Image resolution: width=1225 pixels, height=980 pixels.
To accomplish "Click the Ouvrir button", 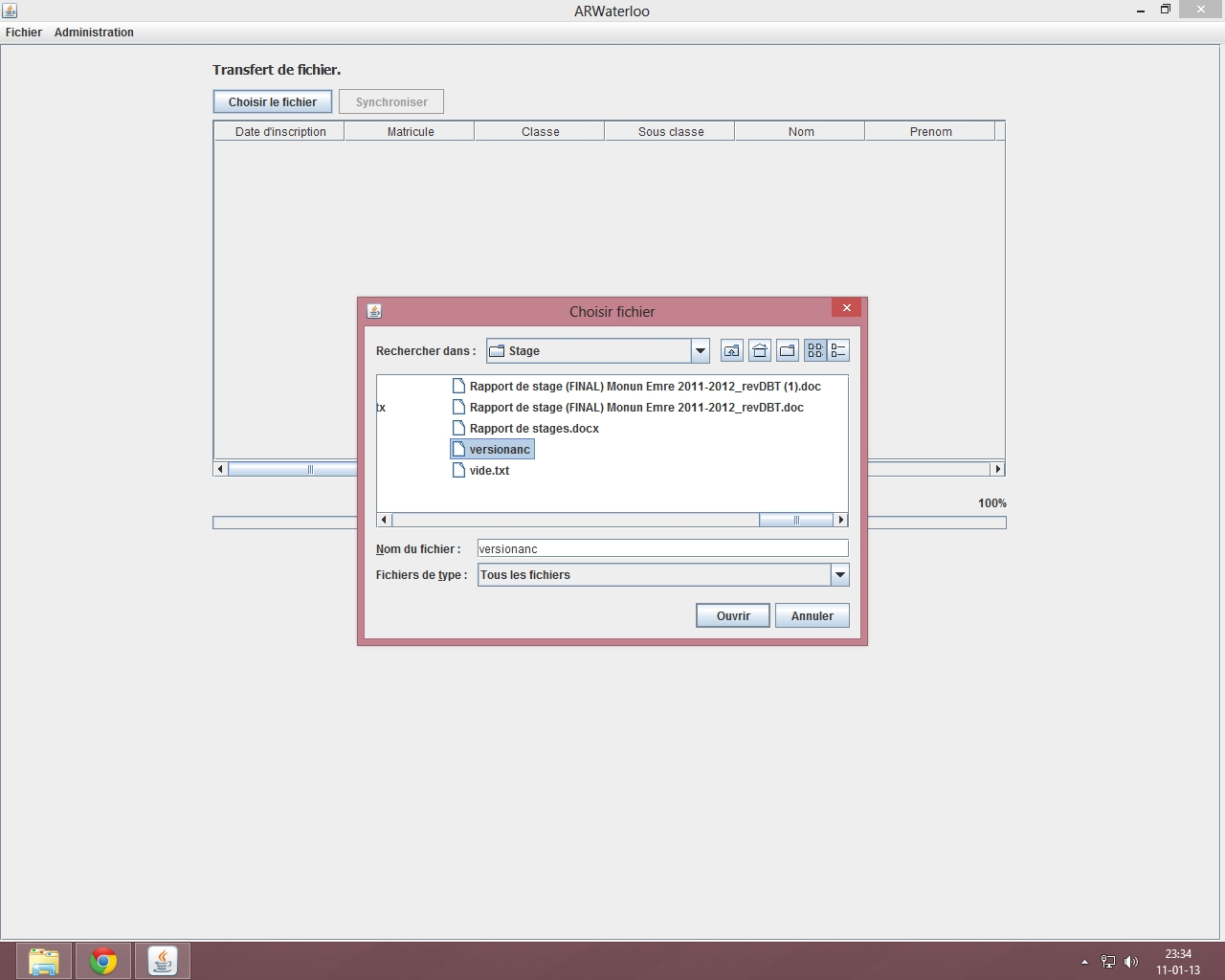I will click(732, 616).
